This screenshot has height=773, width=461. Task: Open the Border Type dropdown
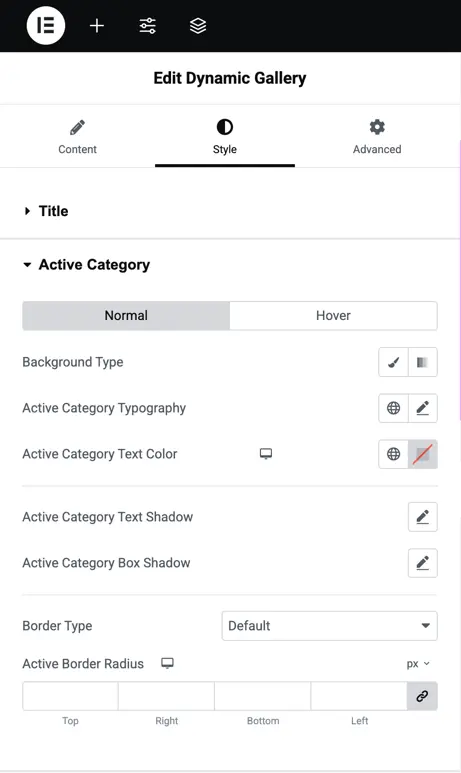coord(329,626)
